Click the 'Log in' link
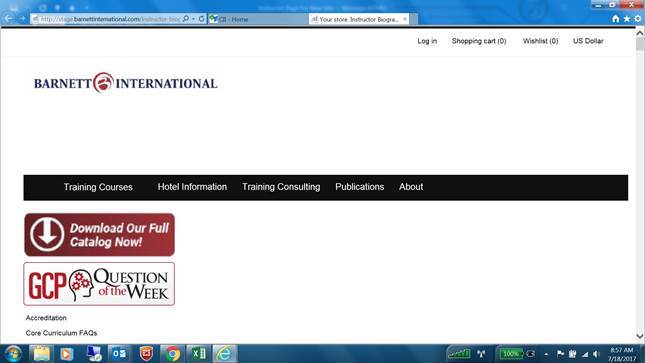This screenshot has width=645, height=363. (427, 41)
